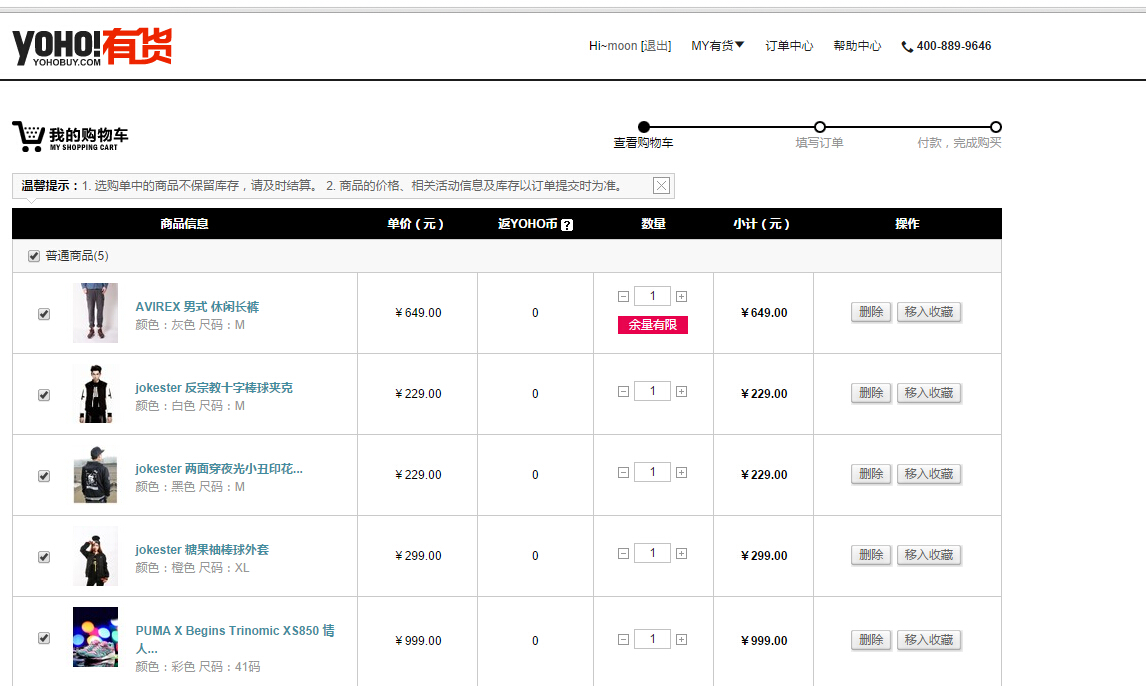Expand the MY有货 dropdown menu

(718, 46)
